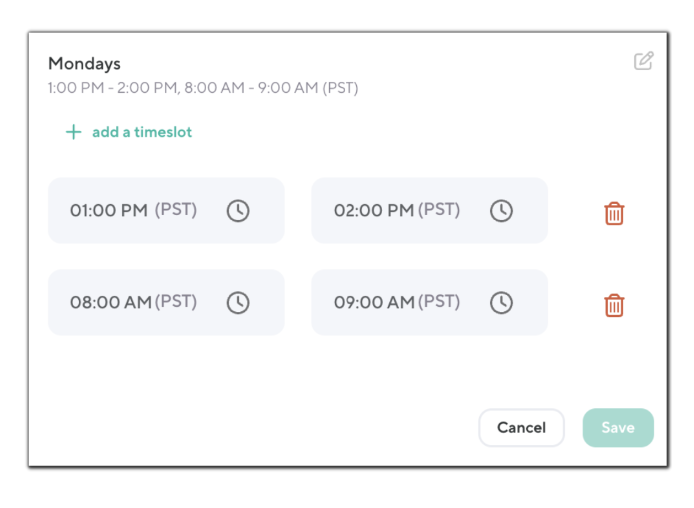Click the plus icon to add timeslot
Viewport: 694px width, 508px height.
pos(73,132)
